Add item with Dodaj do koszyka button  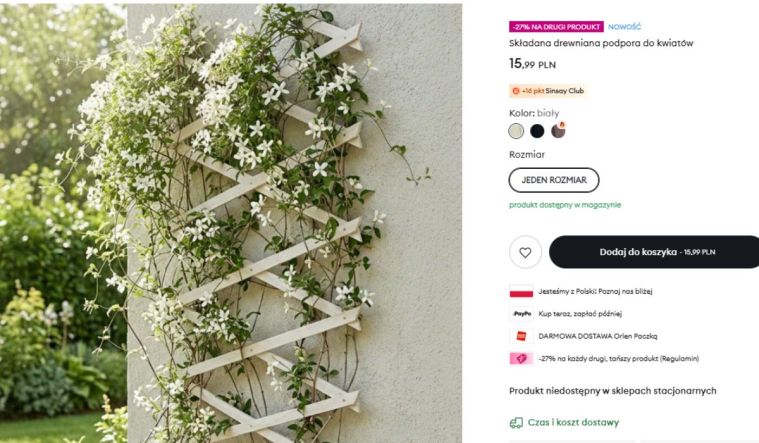click(x=654, y=252)
